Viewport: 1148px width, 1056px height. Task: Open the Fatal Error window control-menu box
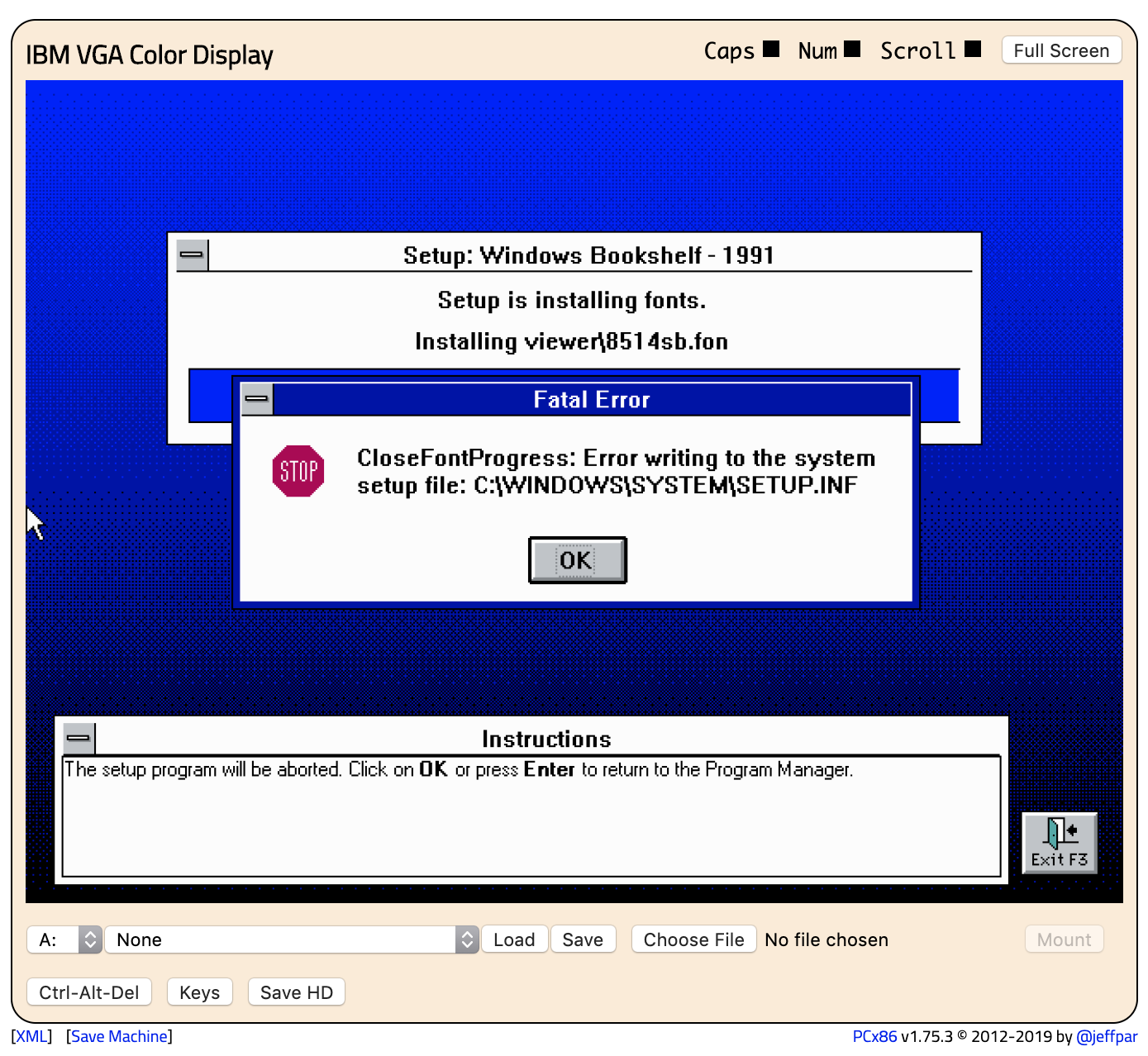(x=256, y=398)
